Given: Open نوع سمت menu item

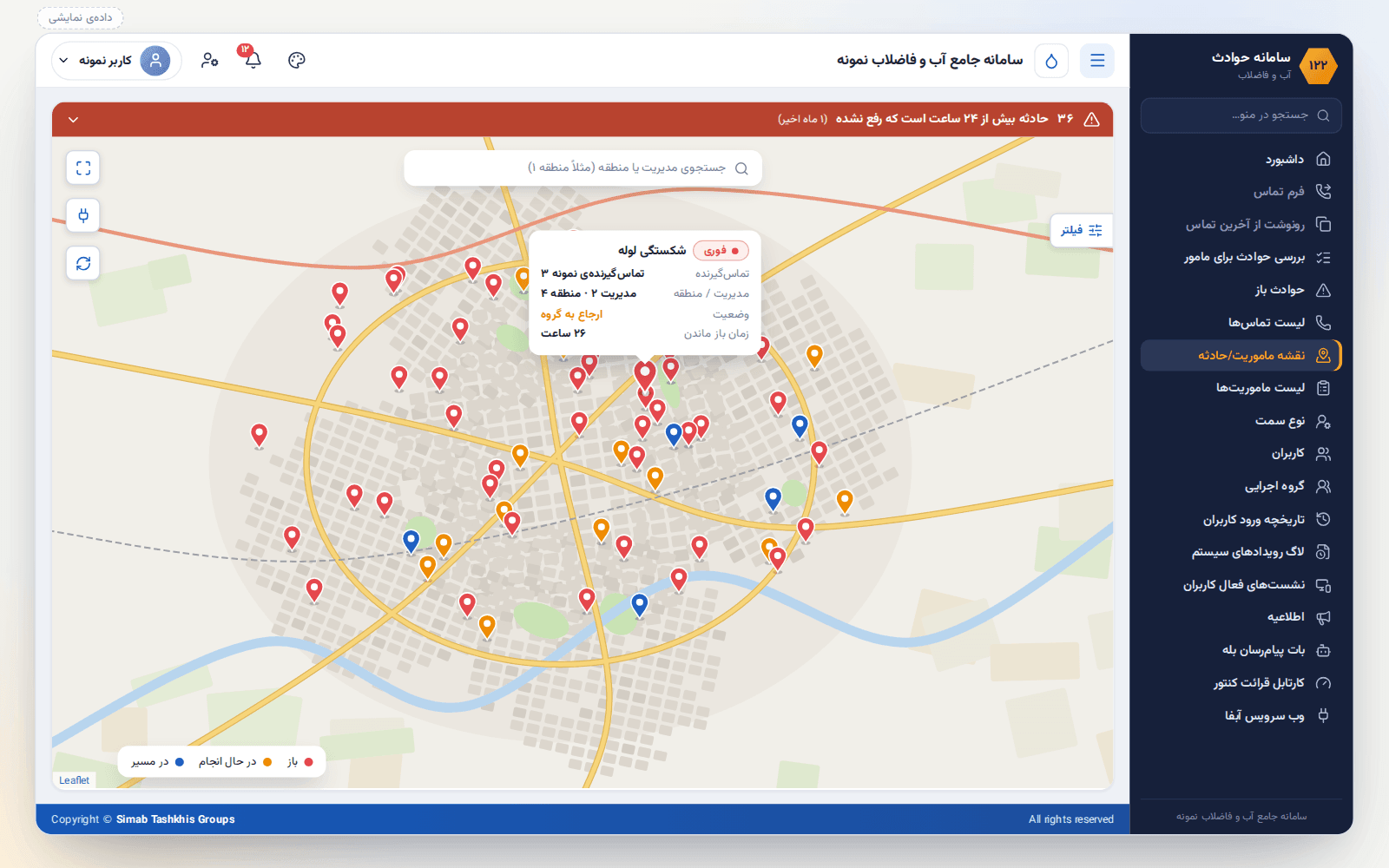Looking at the screenshot, I should 1241,421.
